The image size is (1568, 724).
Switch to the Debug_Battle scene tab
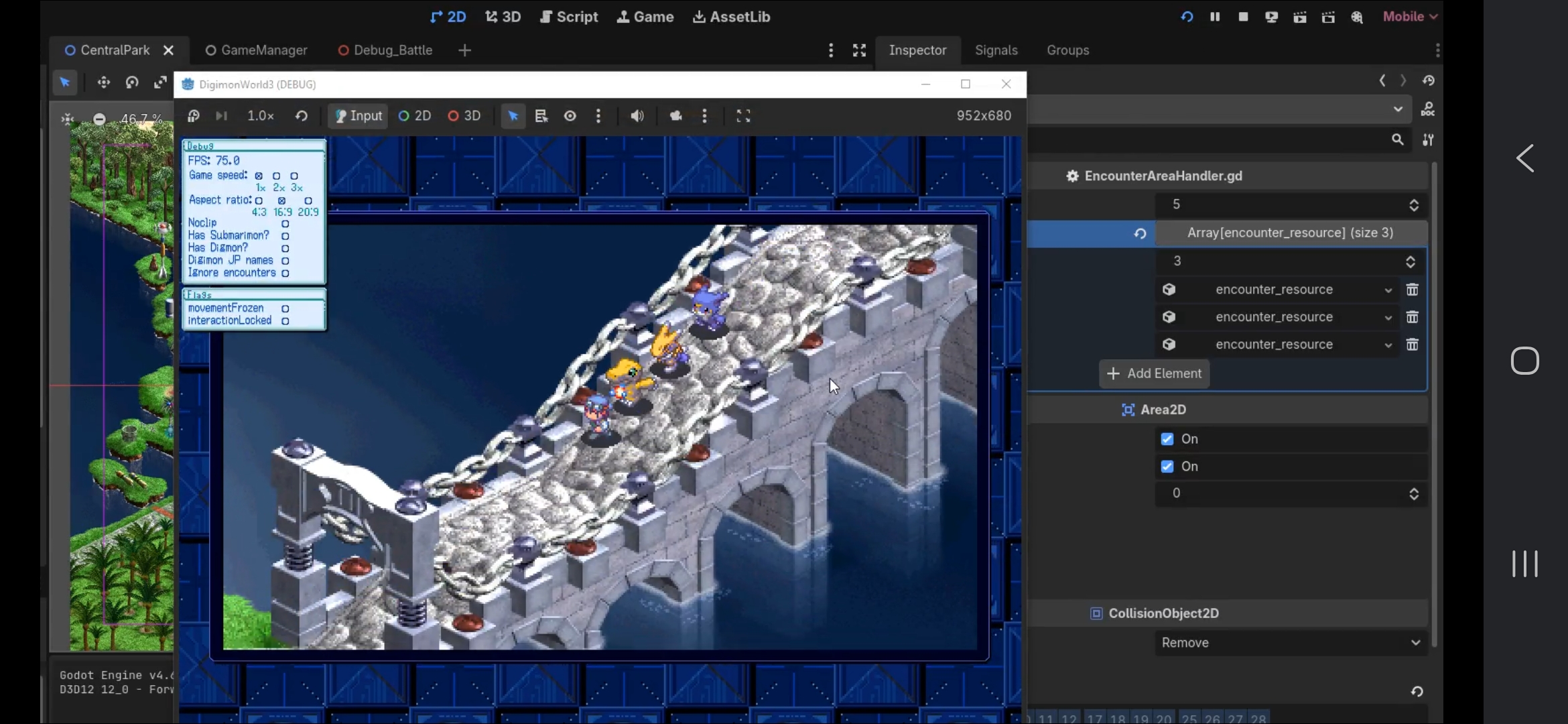[386, 50]
